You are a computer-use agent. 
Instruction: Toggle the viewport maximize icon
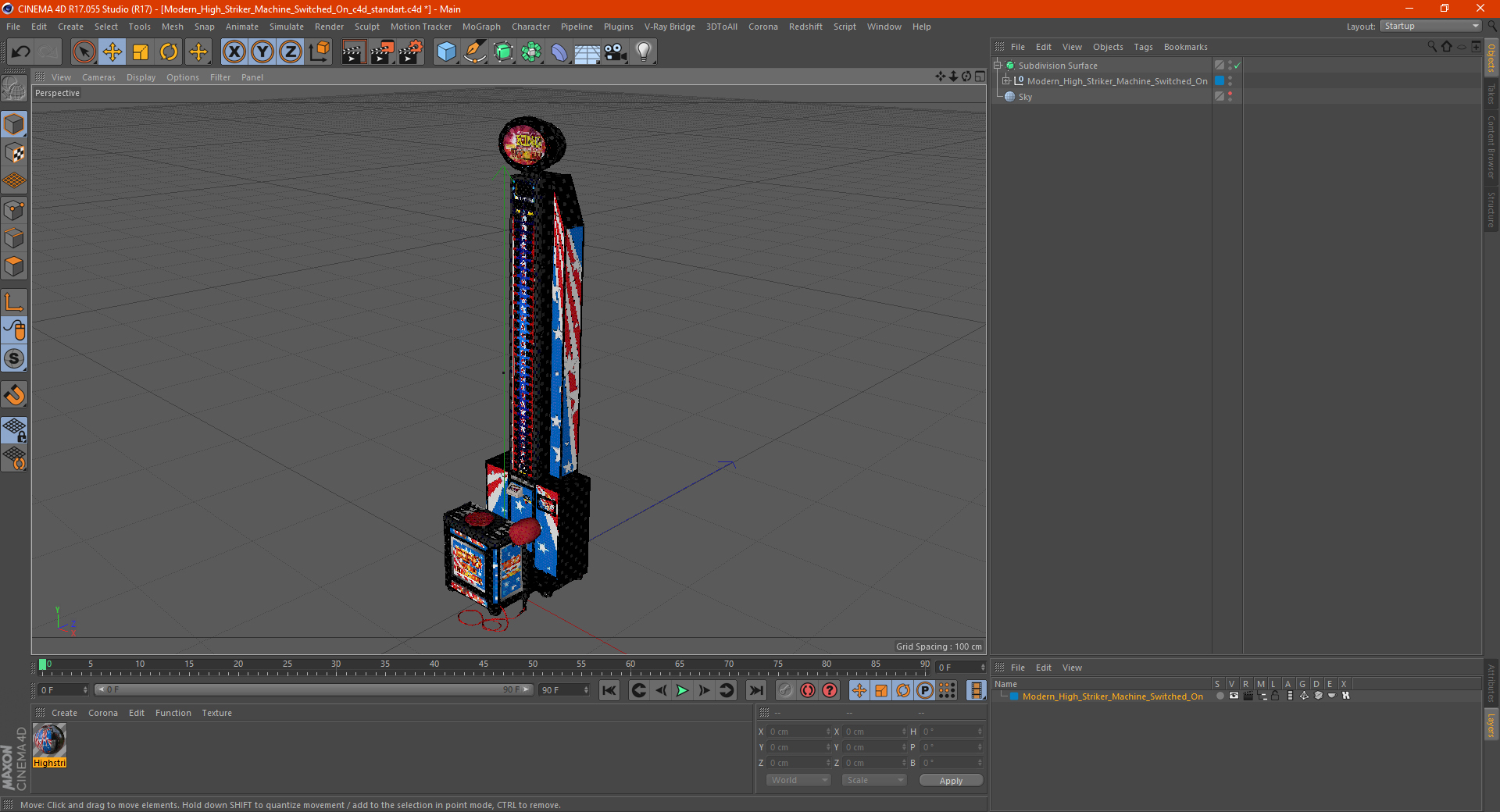[980, 77]
